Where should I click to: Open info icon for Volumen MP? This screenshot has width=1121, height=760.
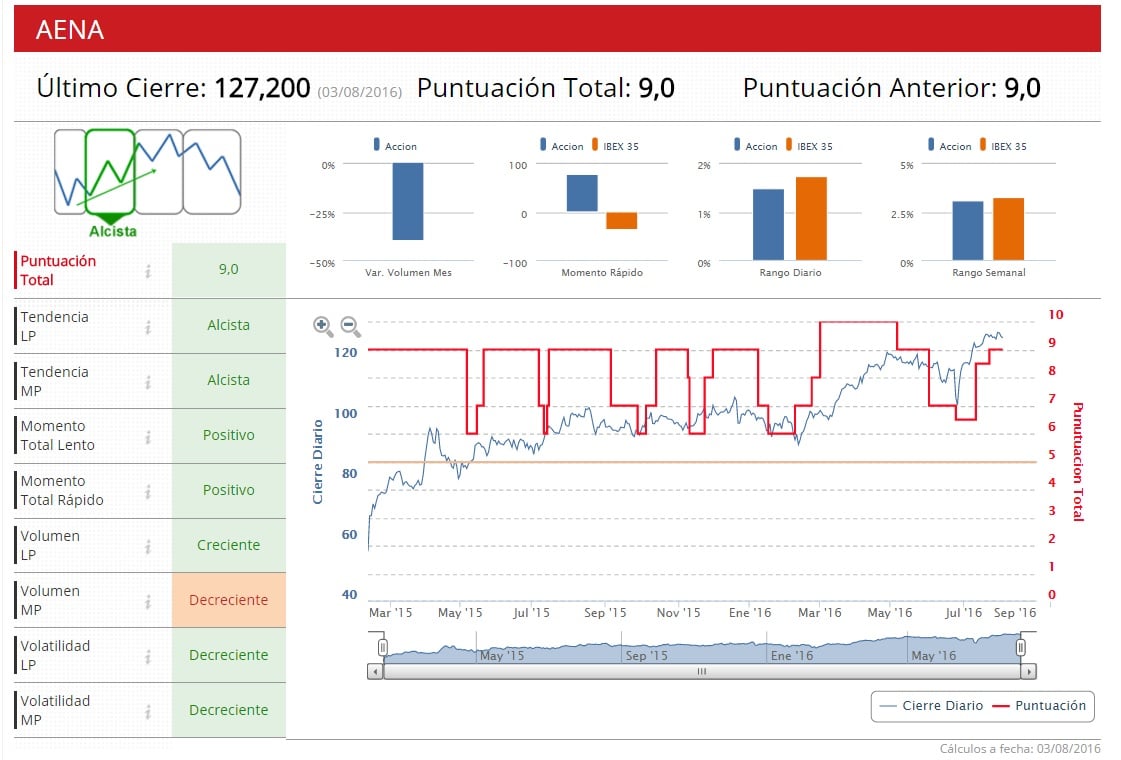[x=148, y=602]
